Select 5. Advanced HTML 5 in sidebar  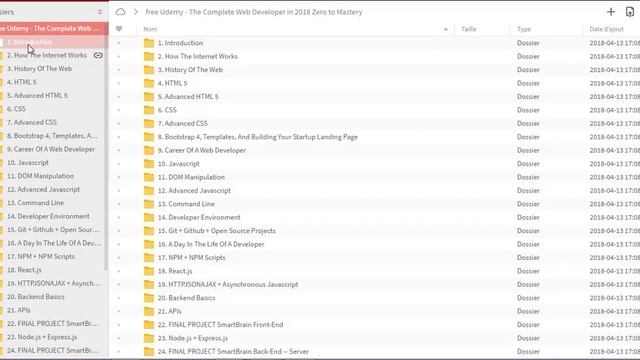click(37, 96)
